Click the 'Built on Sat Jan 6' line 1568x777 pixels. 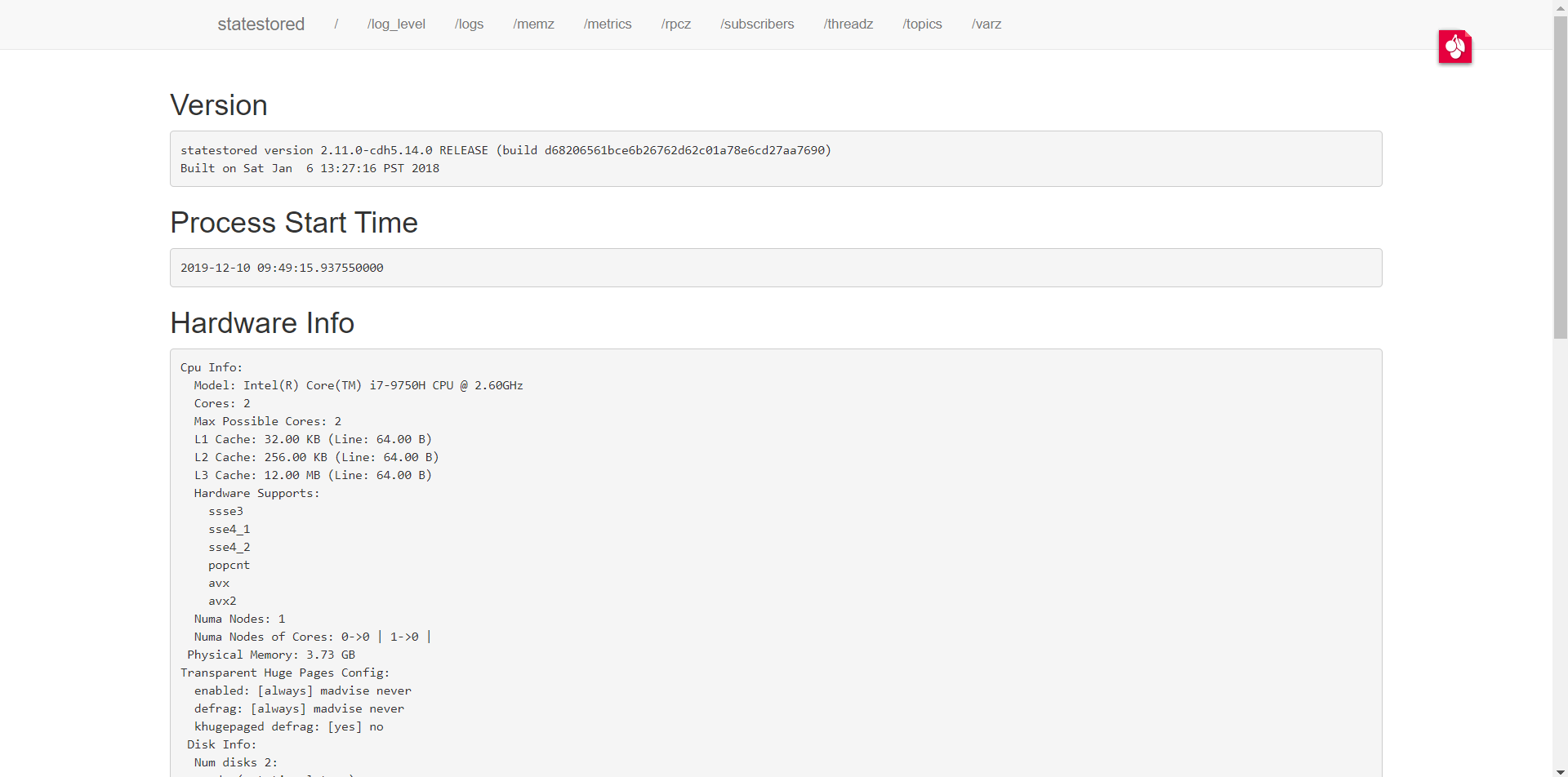[x=310, y=168]
